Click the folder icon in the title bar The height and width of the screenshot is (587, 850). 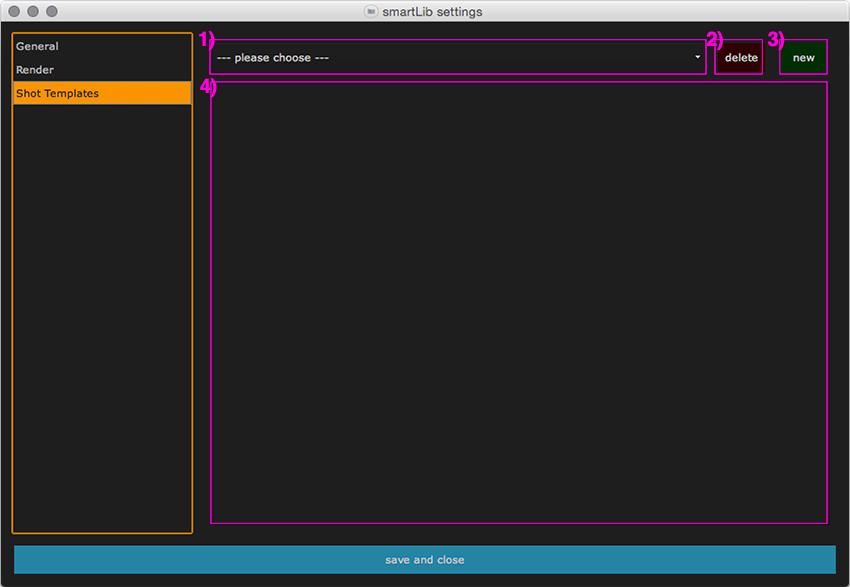click(372, 12)
